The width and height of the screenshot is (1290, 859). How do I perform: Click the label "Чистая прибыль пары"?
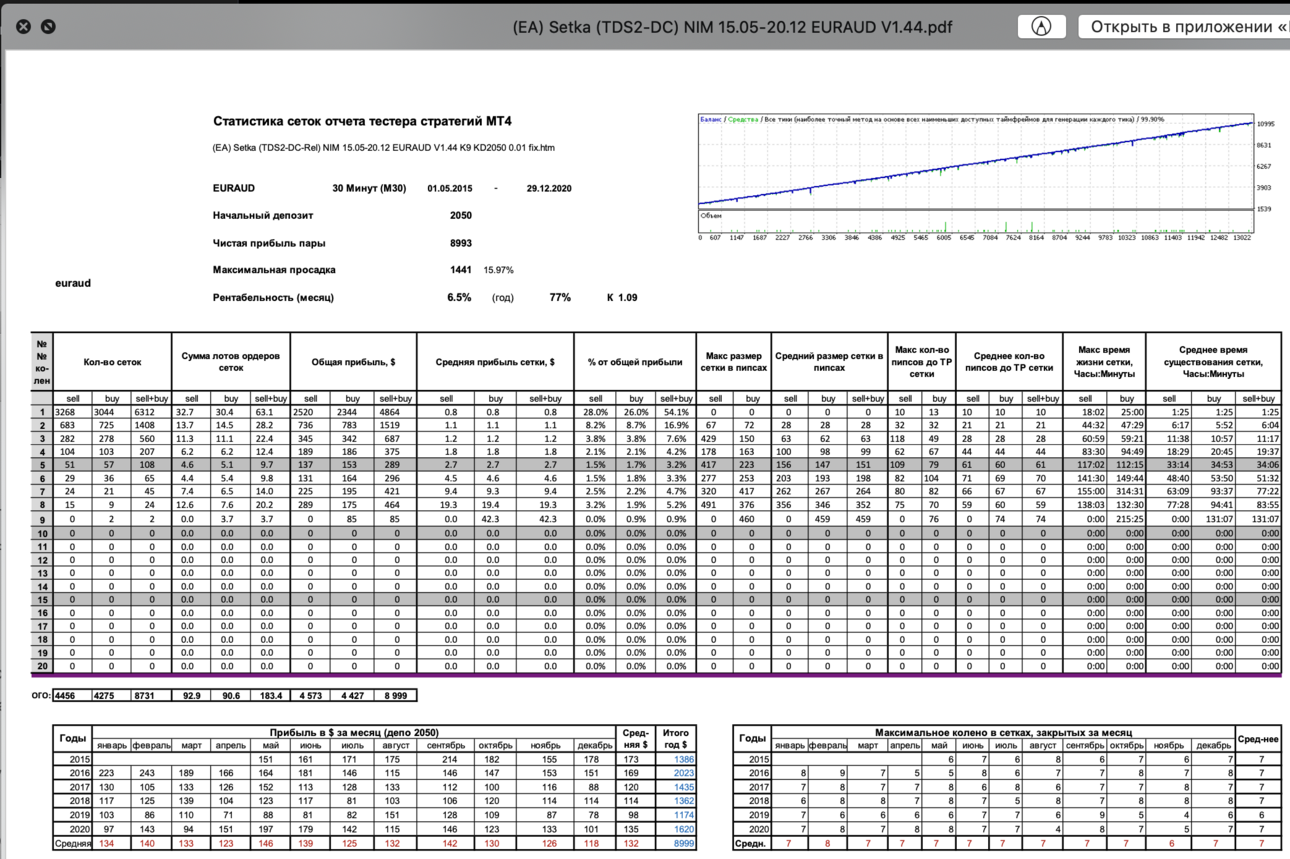(x=269, y=243)
